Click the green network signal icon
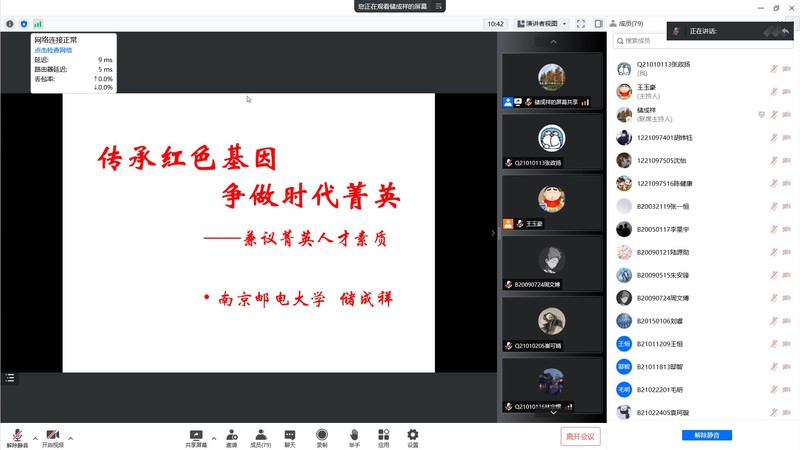Image resolution: width=800 pixels, height=450 pixels. (38, 23)
